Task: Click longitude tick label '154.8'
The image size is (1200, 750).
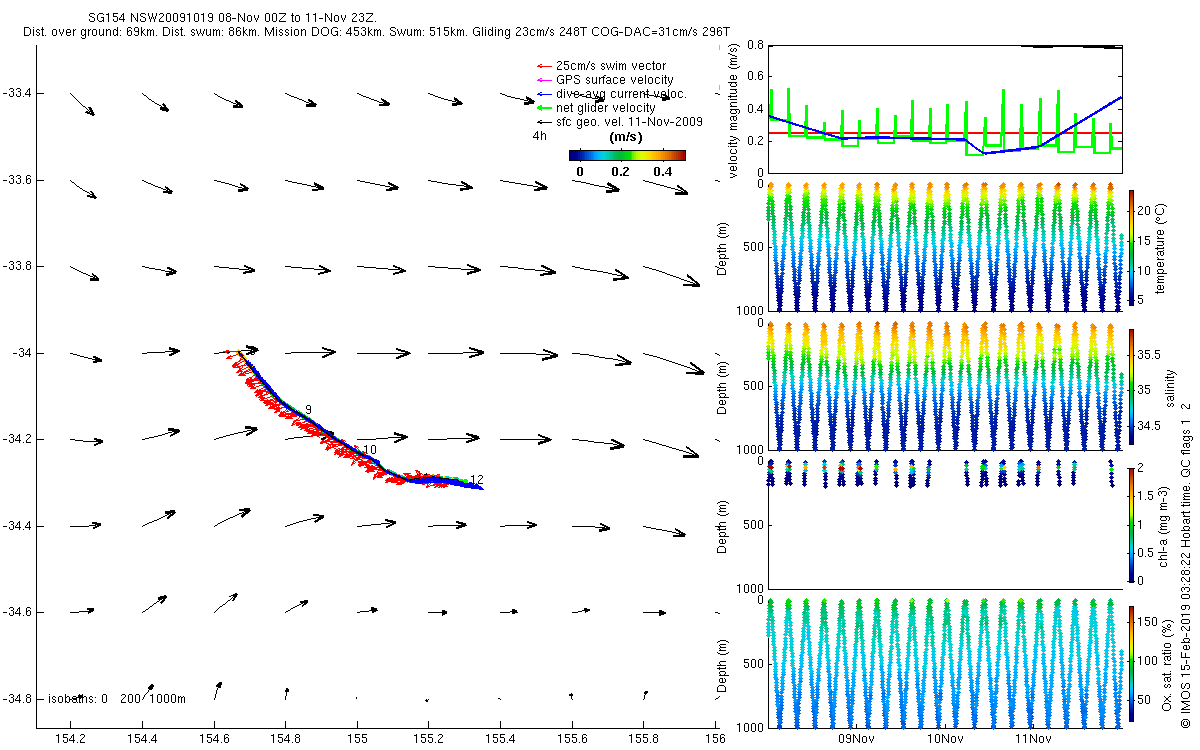Action: (x=285, y=739)
